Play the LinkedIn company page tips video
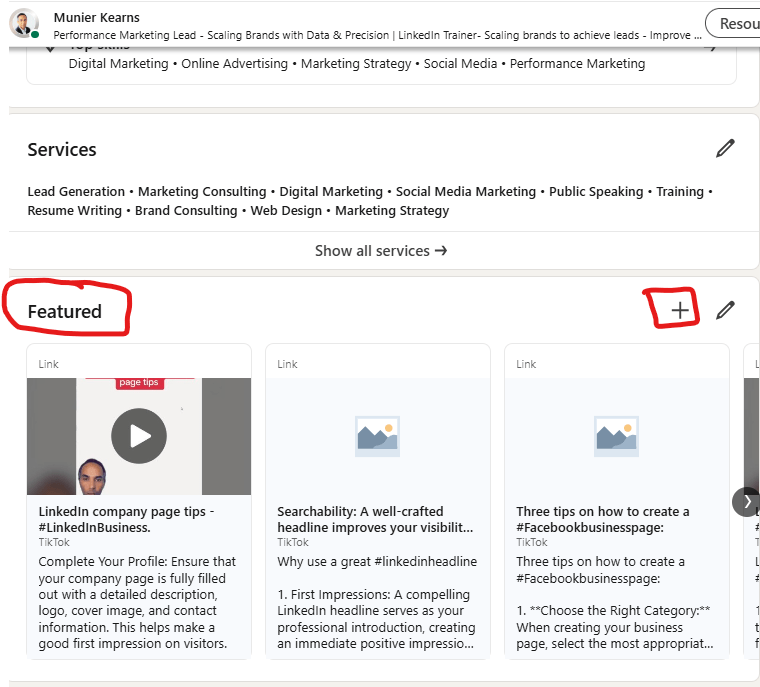Screen dimensions: 760x687 139,436
